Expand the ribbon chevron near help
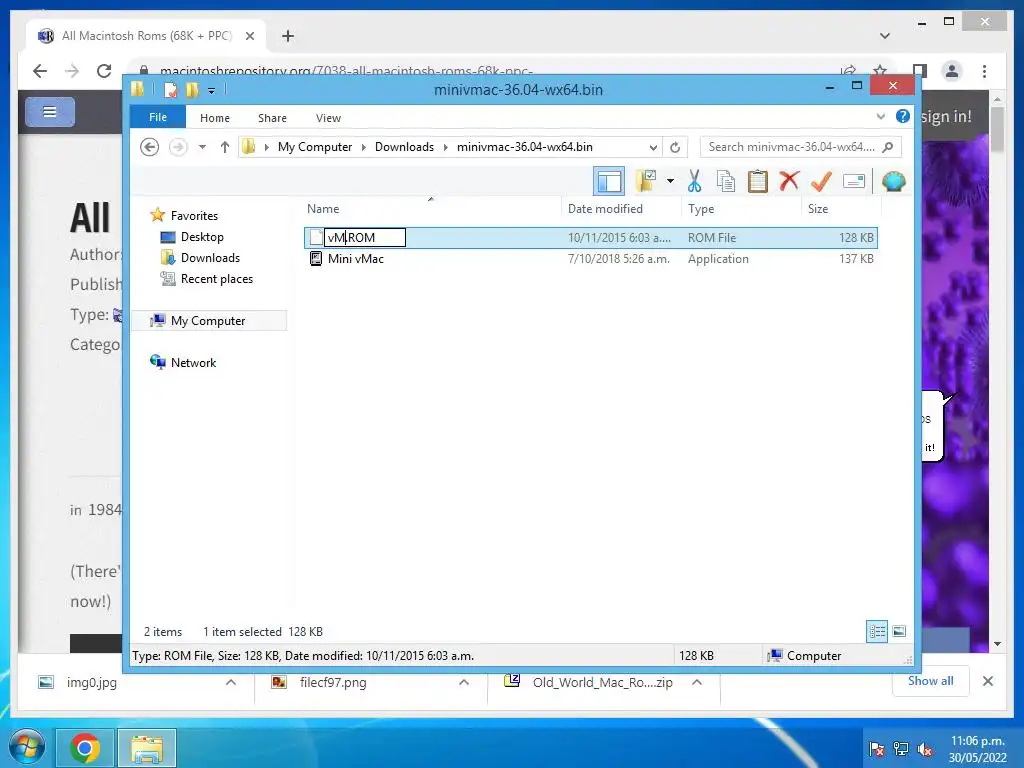The width and height of the screenshot is (1024, 768). [x=880, y=117]
